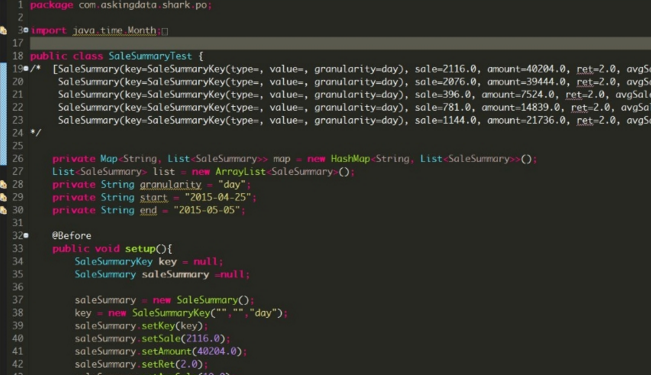
Task: Click the warning marker on line 28
Action: (3, 184)
